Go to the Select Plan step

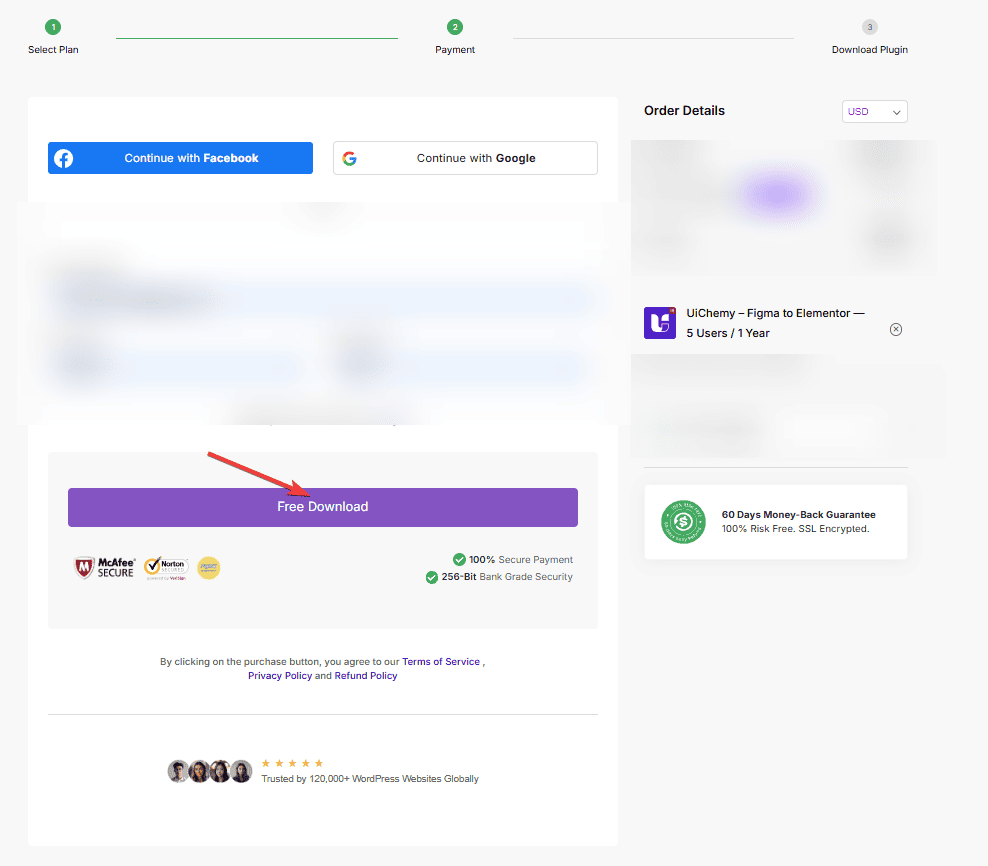(x=53, y=35)
